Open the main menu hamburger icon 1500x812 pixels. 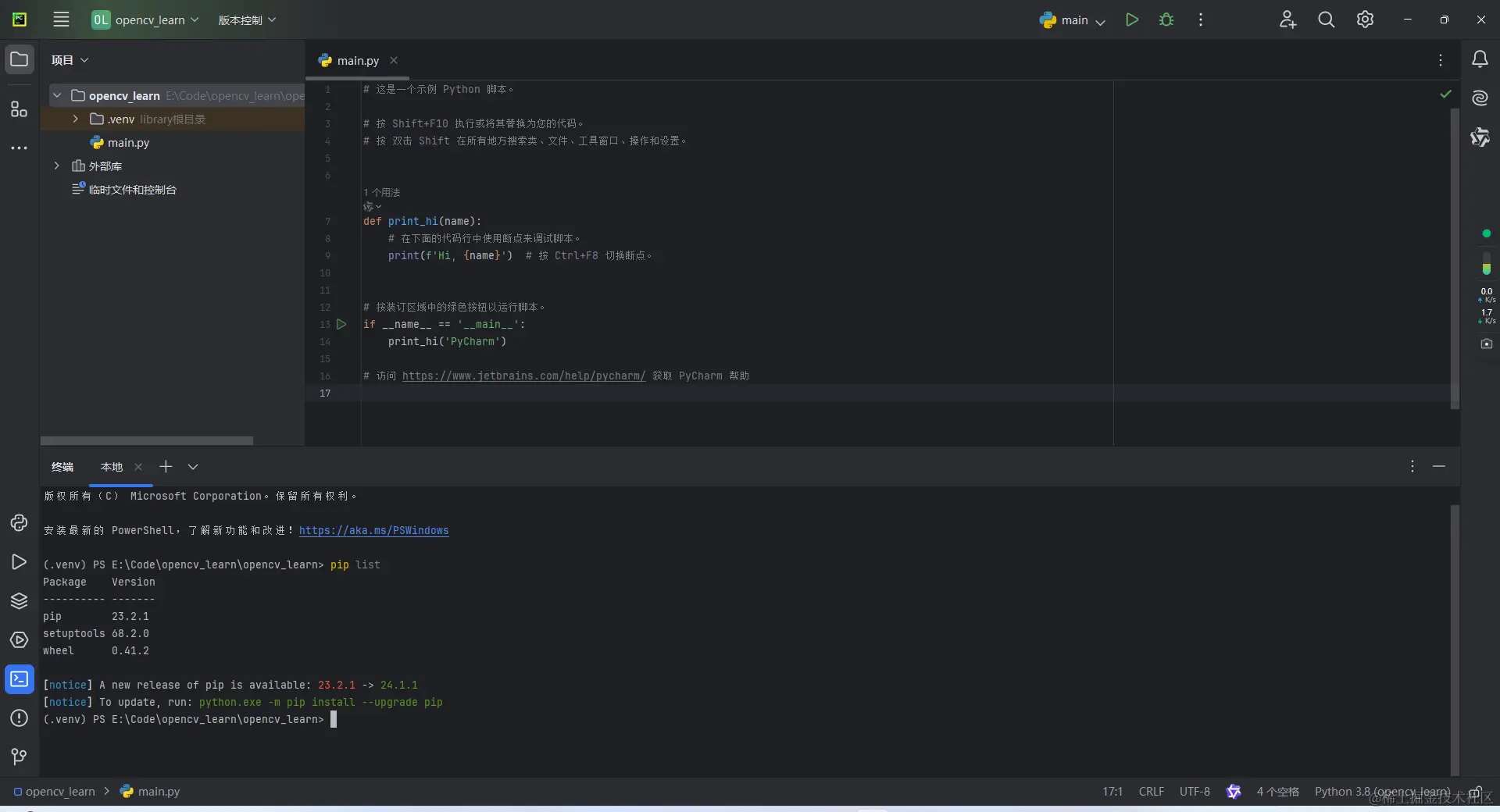coord(61,20)
